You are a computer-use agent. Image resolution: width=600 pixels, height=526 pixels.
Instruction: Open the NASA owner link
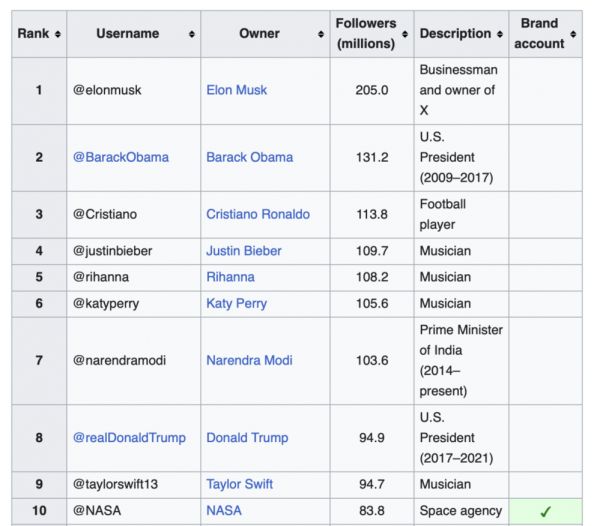224,511
